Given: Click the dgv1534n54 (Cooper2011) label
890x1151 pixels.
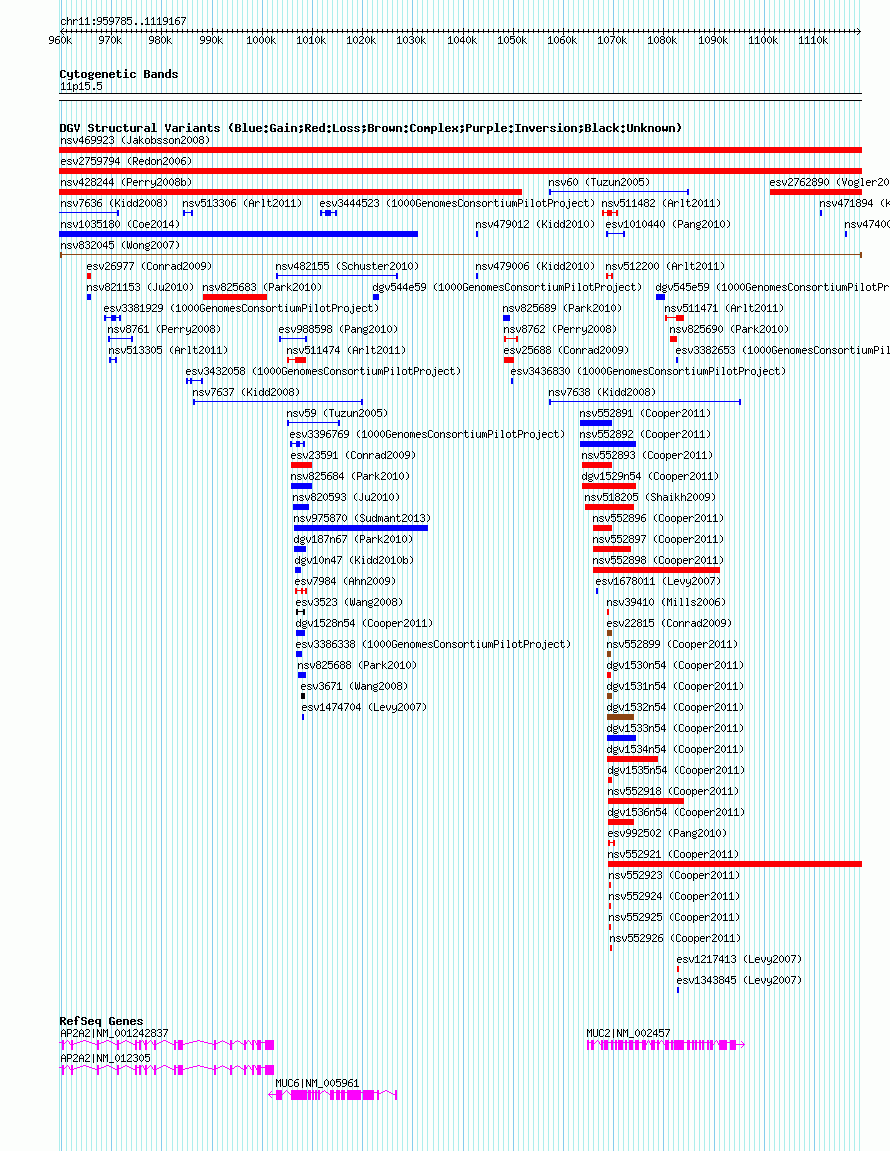Looking at the screenshot, I should (x=676, y=749).
